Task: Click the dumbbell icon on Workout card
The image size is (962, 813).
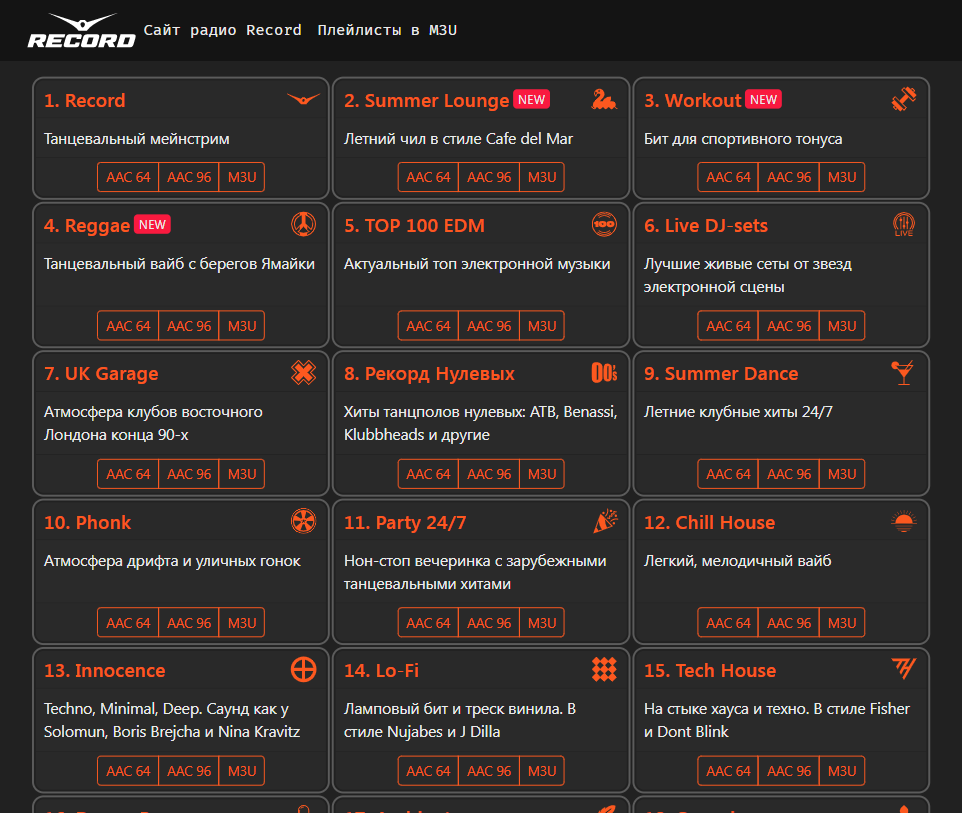Action: pyautogui.click(x=903, y=99)
